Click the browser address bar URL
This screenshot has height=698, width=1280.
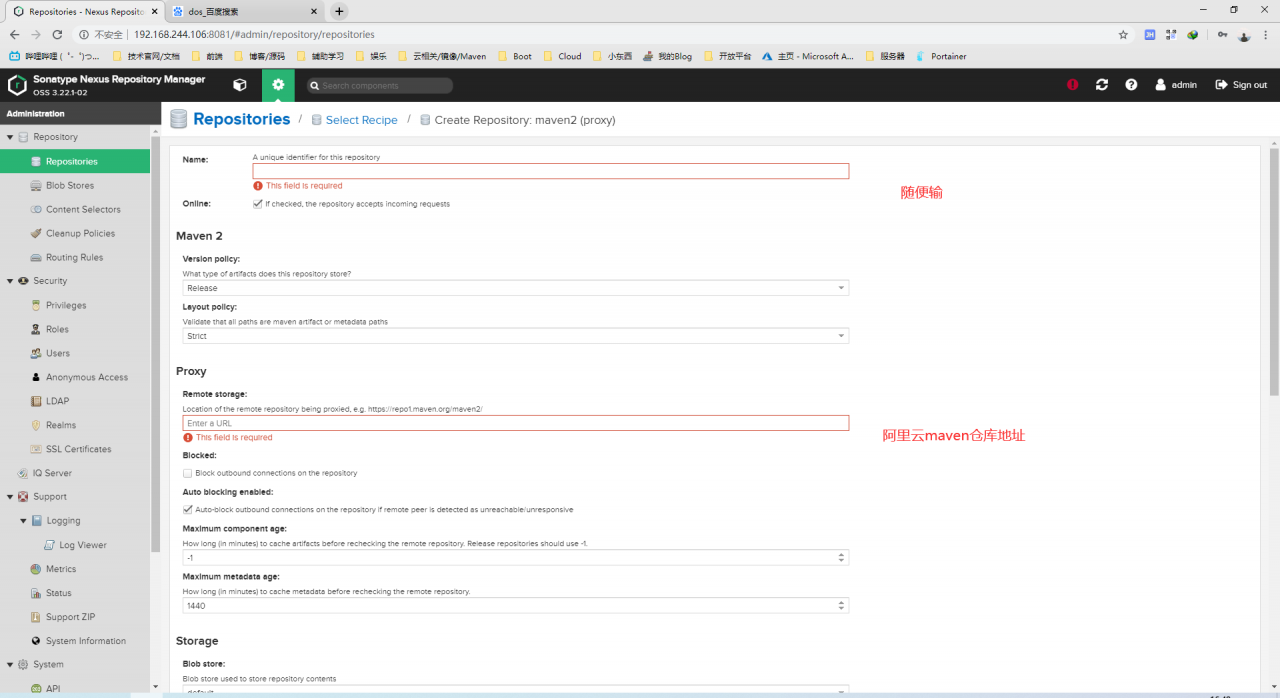click(254, 34)
